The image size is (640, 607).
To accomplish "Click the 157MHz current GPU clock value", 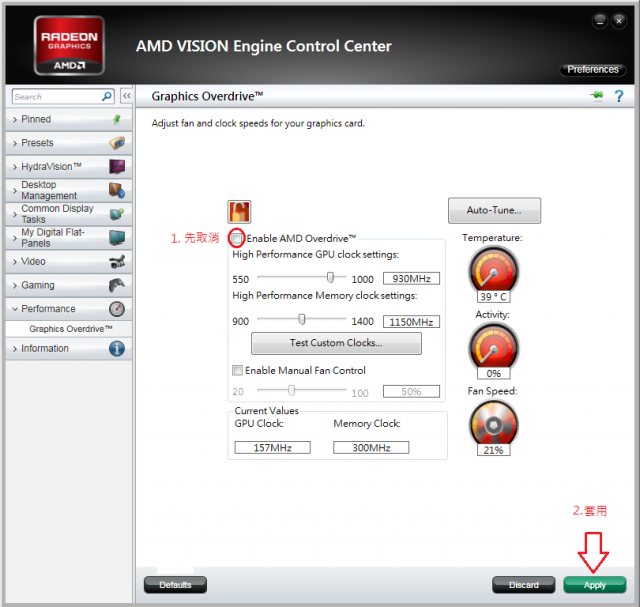I will [272, 447].
